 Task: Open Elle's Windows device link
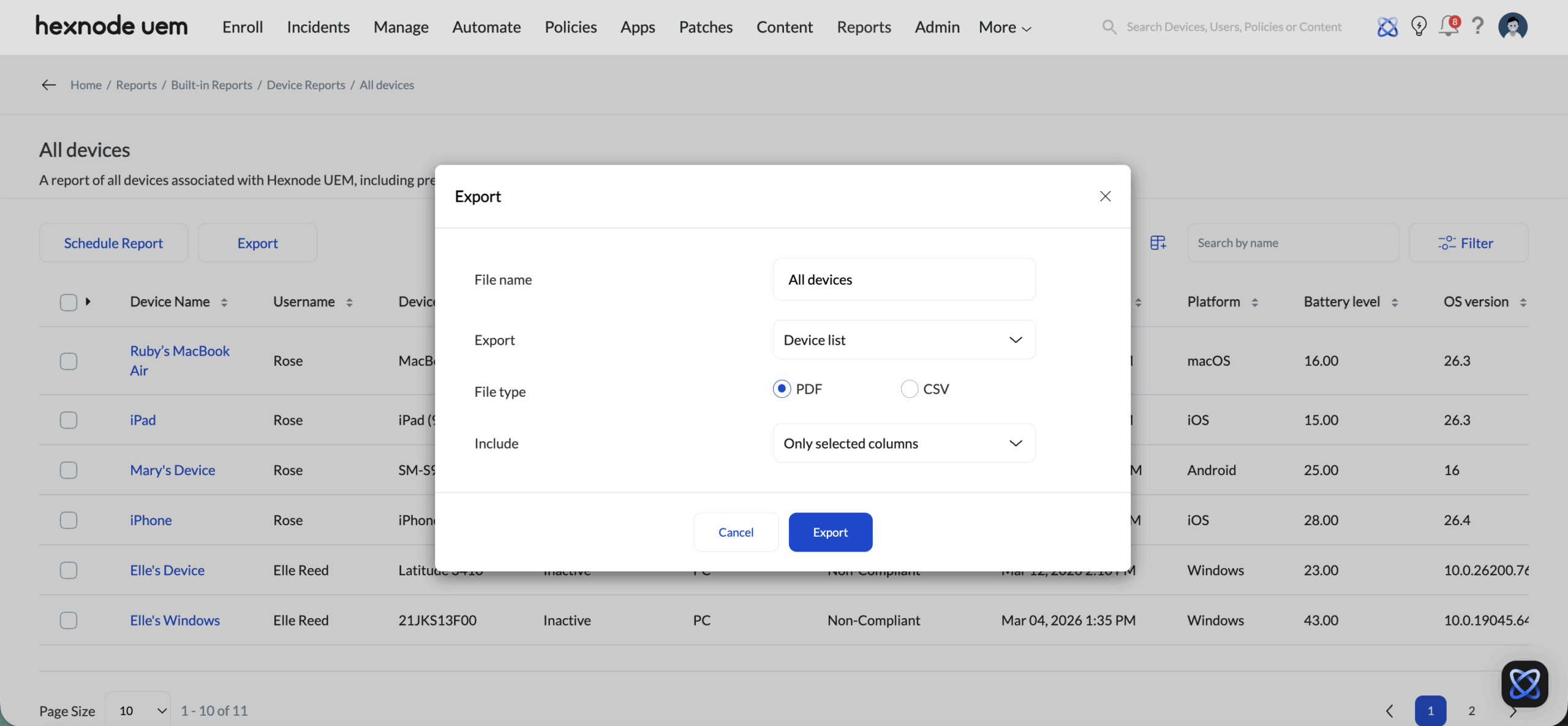pyautogui.click(x=175, y=620)
